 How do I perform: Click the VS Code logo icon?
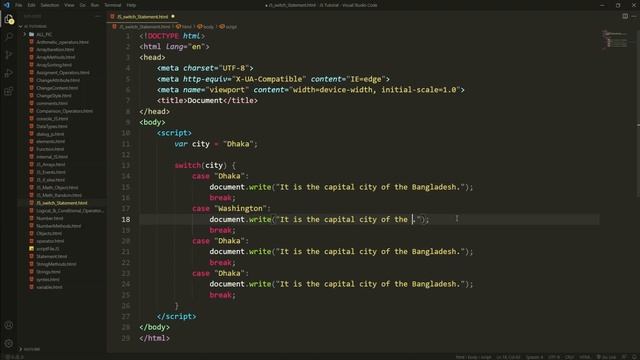pos(7,5)
